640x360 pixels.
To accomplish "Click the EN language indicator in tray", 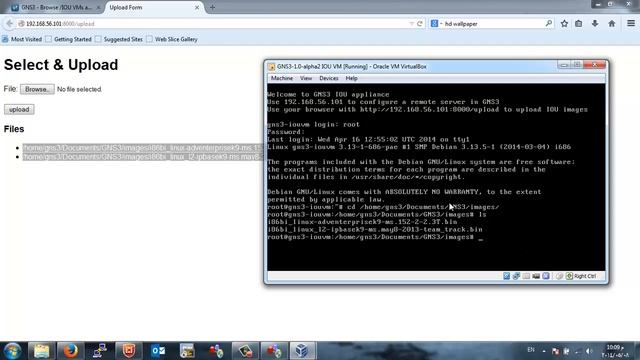I will coord(531,350).
